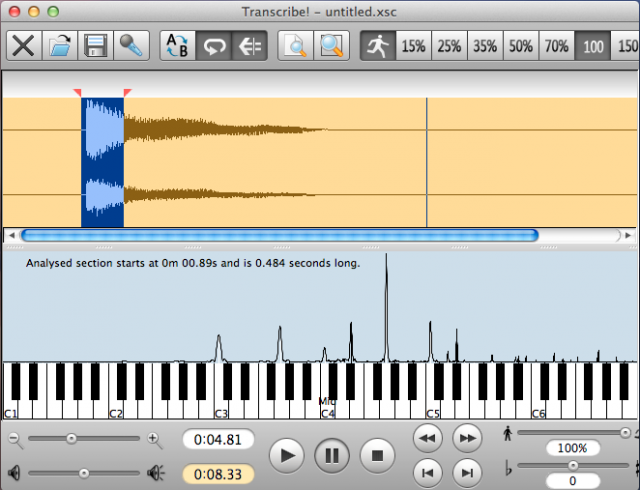Stop playback with the square stop button
Viewport: 640px width, 490px height.
click(377, 456)
